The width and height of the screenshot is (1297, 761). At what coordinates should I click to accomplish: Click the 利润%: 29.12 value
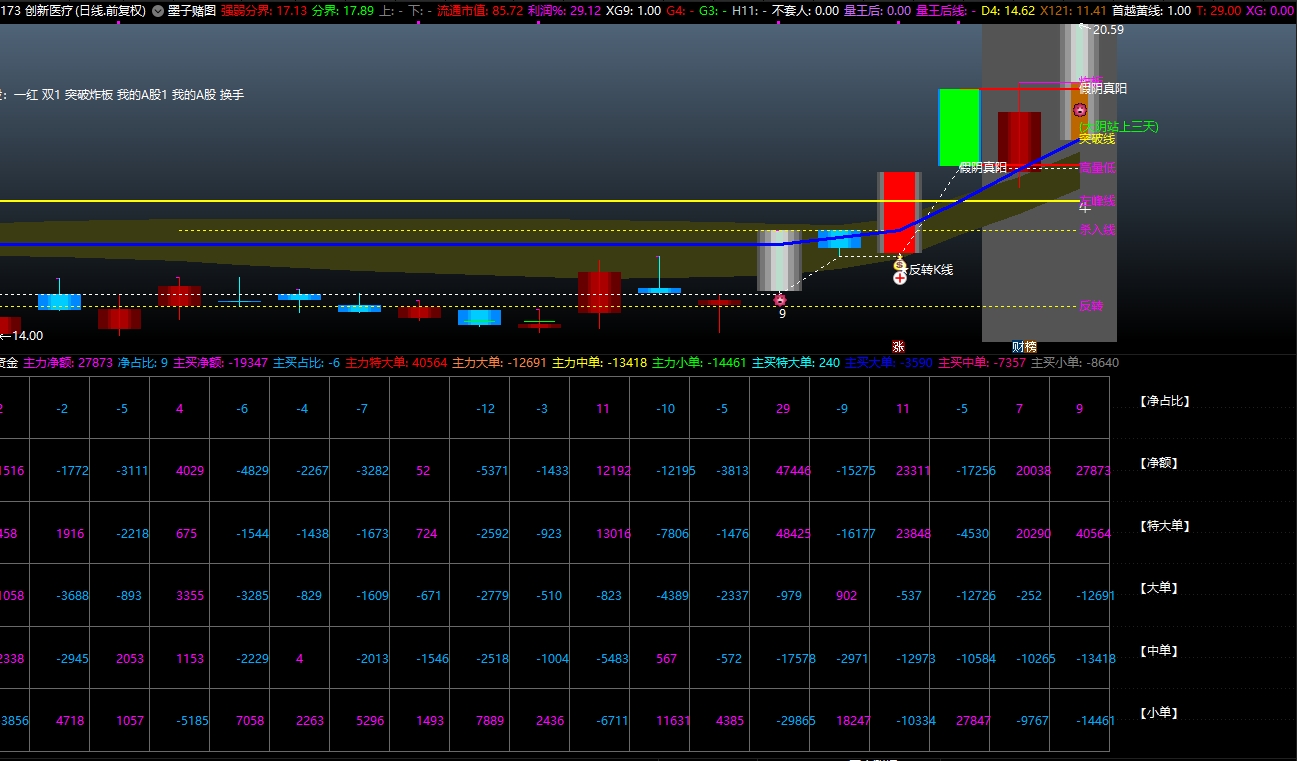tap(564, 11)
